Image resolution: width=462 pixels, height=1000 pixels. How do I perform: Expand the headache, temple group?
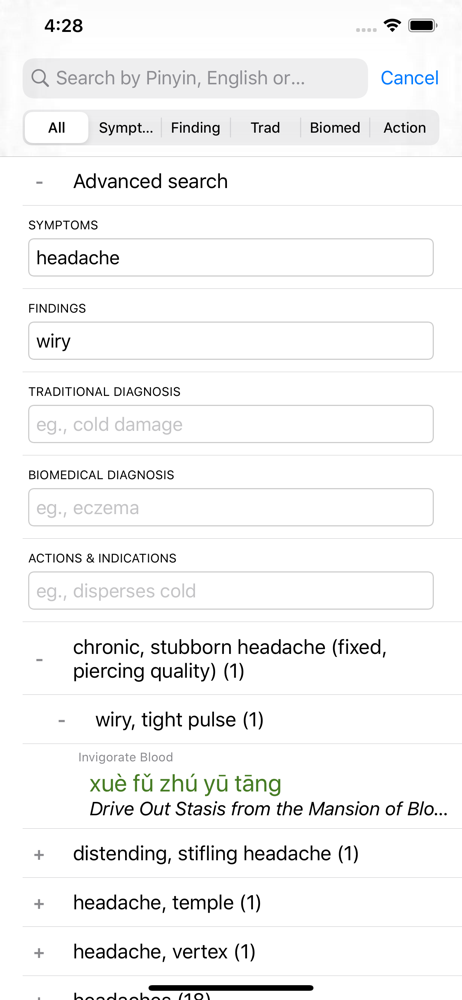click(x=39, y=903)
